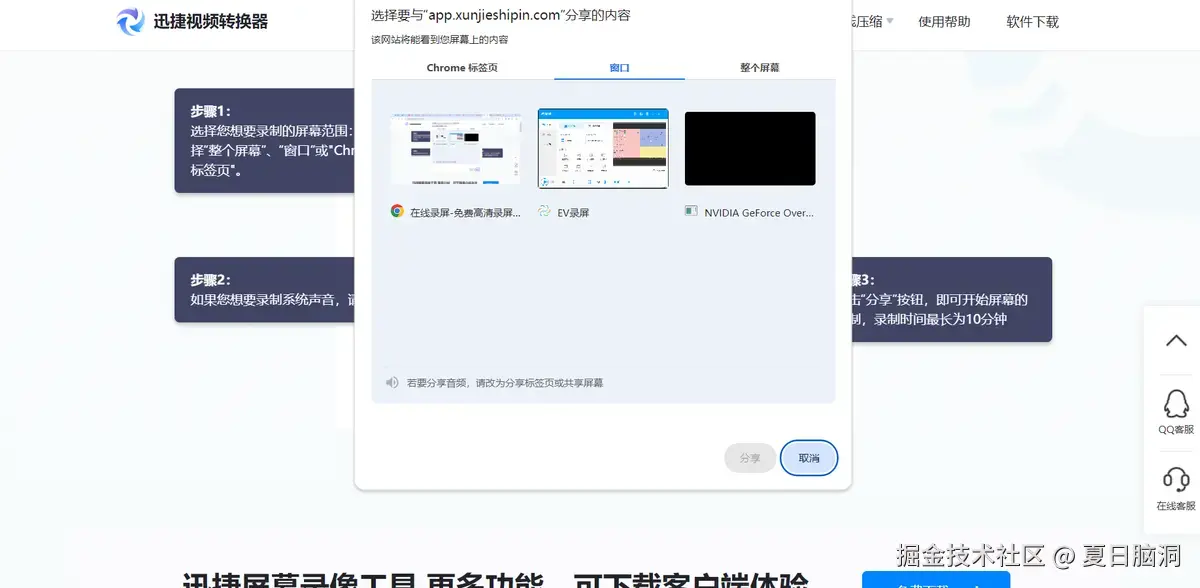Open QQ客服 penguin icon
Screen dimensions: 1200x588
tap(1176, 403)
